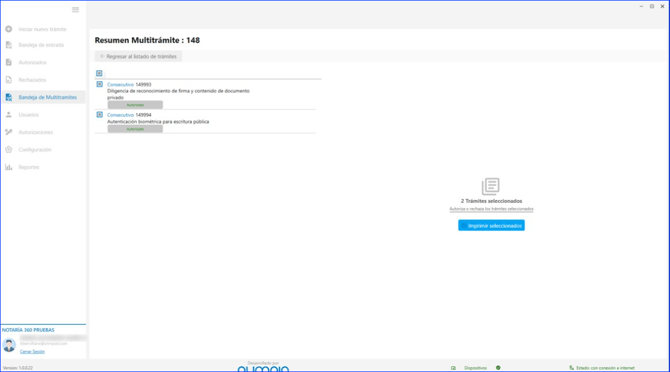Click the Cerrar Sesión link
Screen dimensions: 670x372
32,351
